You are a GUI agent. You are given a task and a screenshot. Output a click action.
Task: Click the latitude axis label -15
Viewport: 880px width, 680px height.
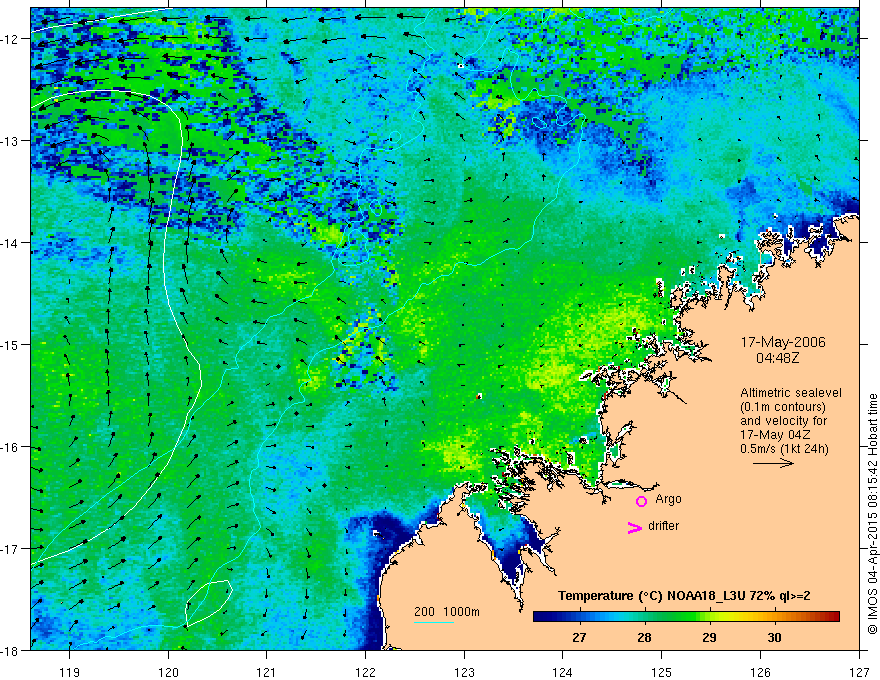(x=11, y=344)
